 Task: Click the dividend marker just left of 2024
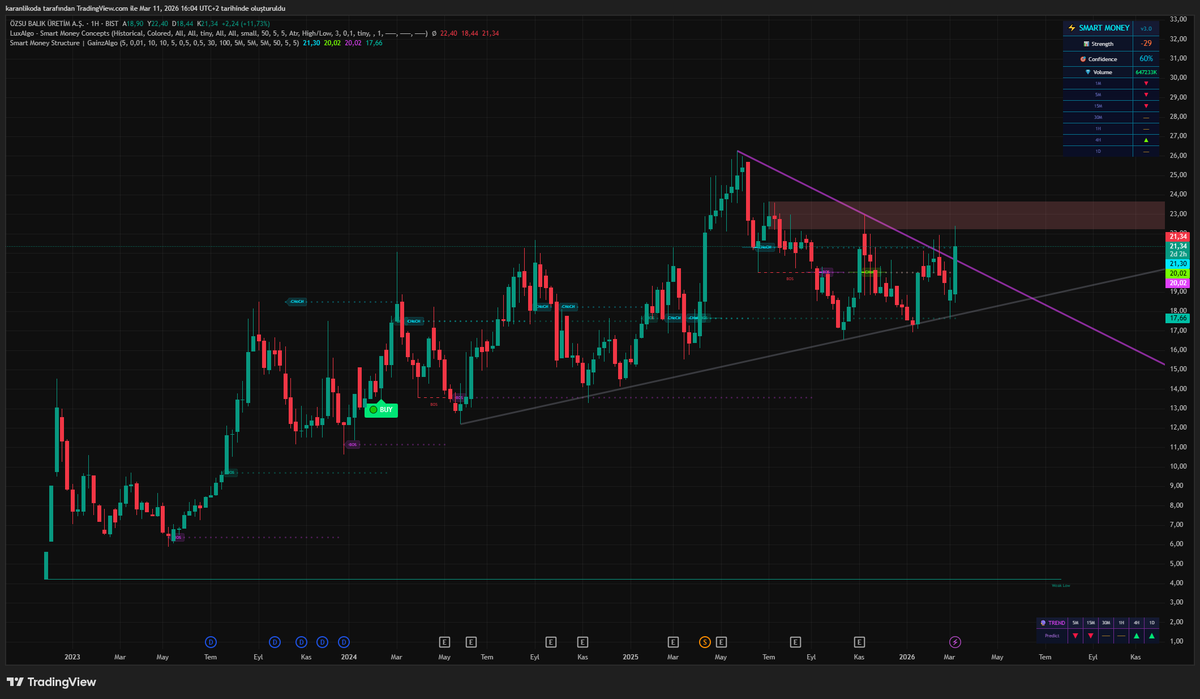point(343,641)
